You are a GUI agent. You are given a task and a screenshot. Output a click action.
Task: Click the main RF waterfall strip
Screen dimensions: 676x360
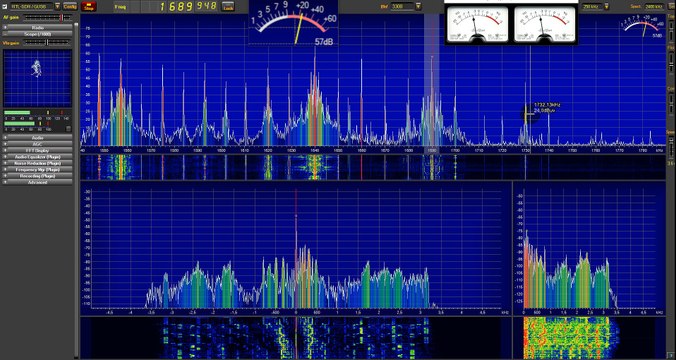pos(373,167)
